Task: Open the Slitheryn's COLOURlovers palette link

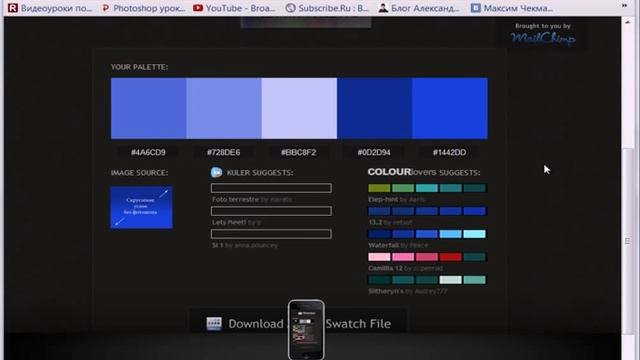Action: click(x=386, y=291)
